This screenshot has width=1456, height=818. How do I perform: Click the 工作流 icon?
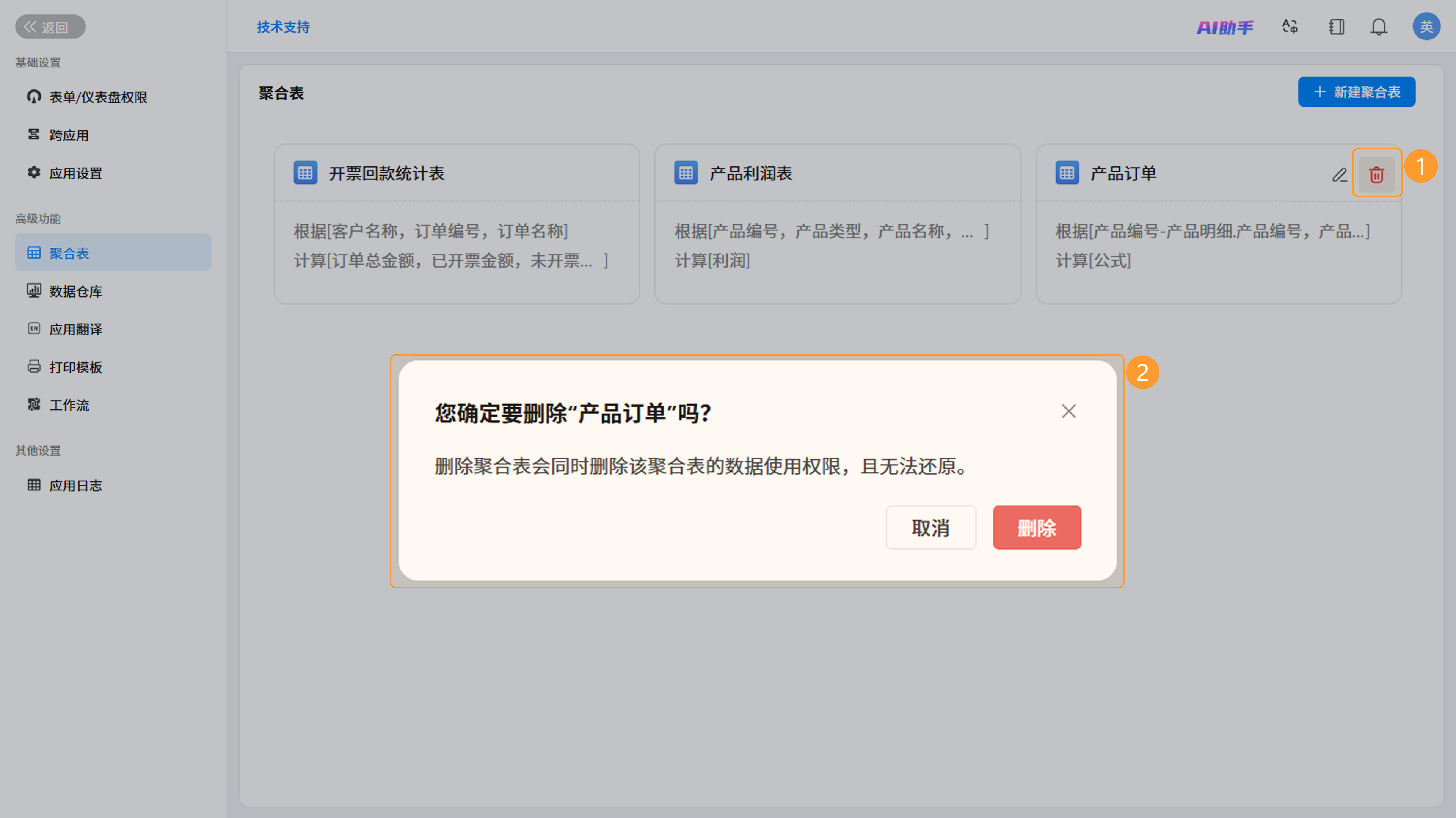coord(34,404)
